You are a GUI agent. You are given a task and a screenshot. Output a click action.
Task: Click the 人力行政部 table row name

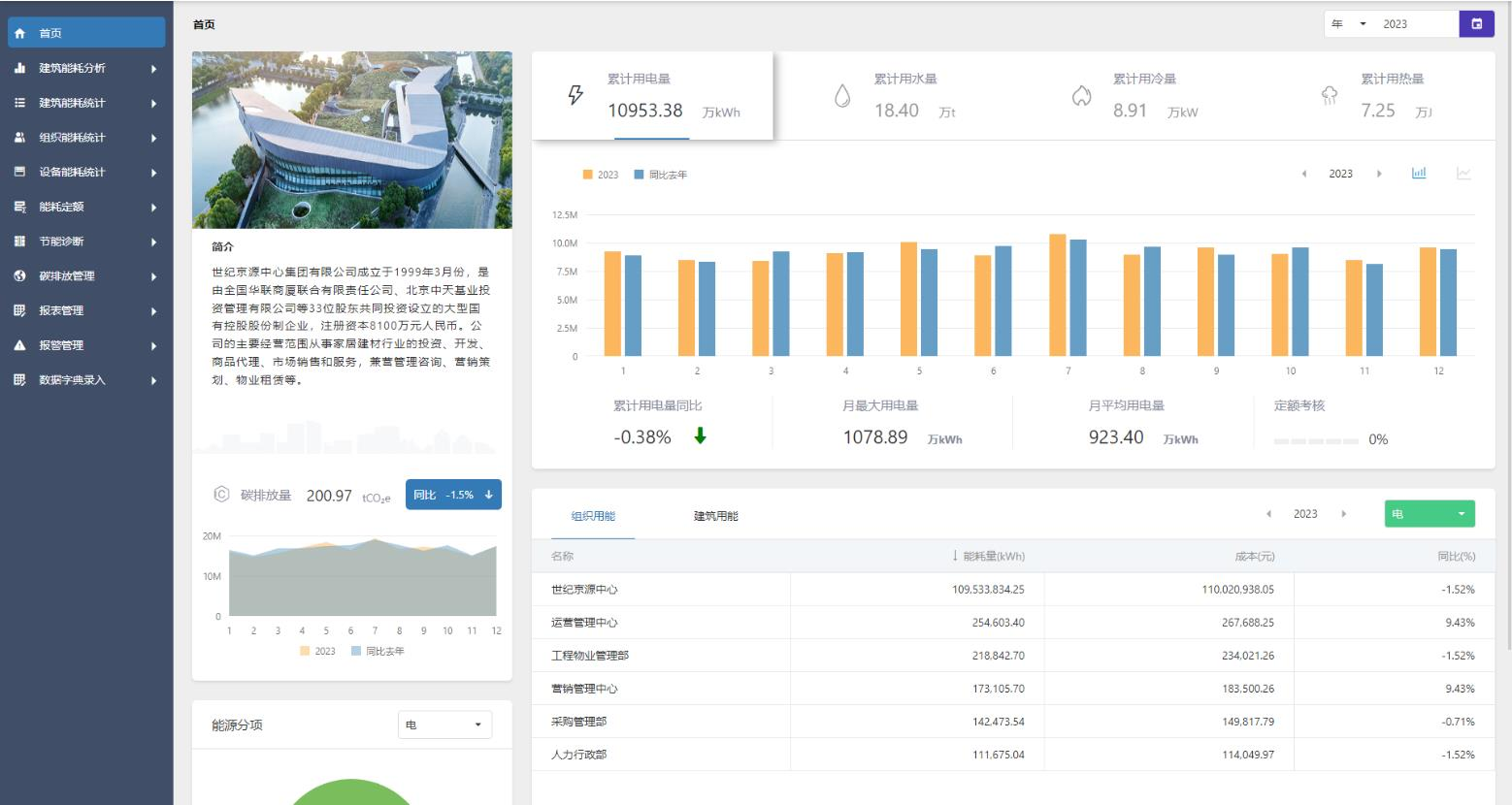578,755
